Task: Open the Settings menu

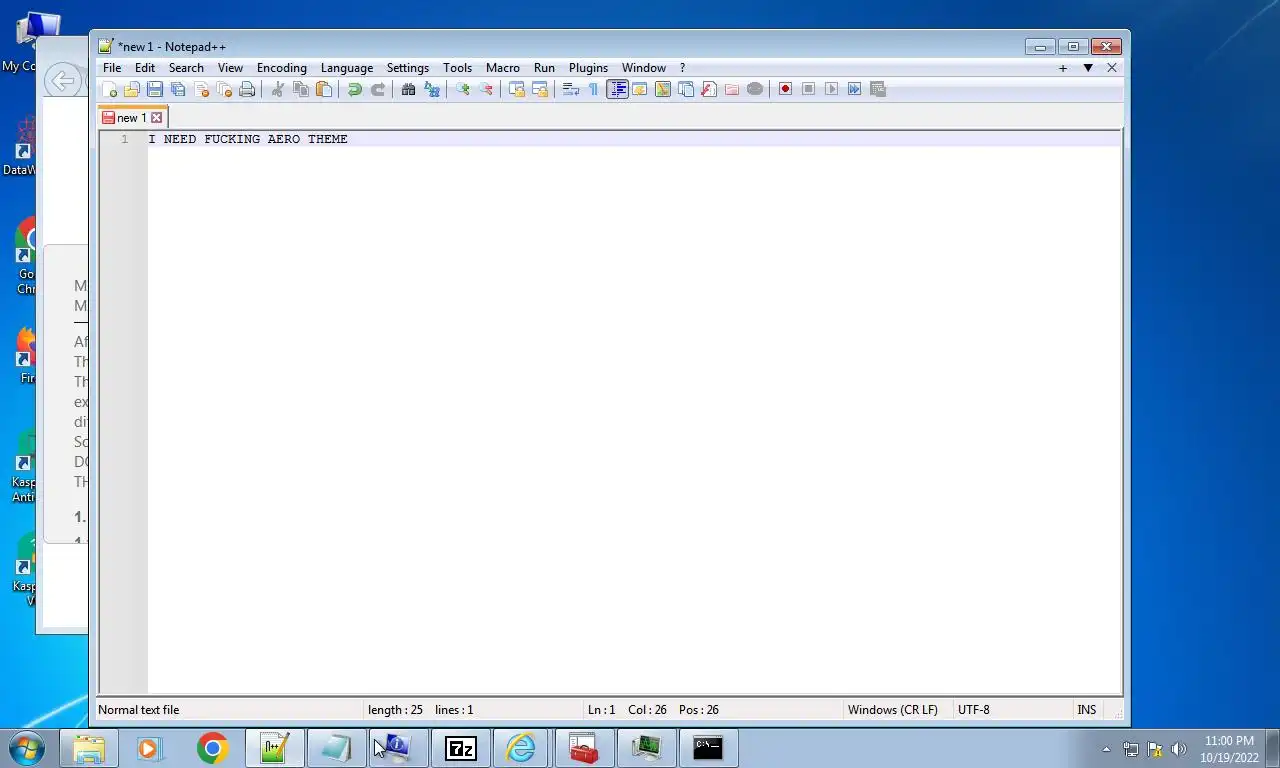Action: tap(408, 68)
